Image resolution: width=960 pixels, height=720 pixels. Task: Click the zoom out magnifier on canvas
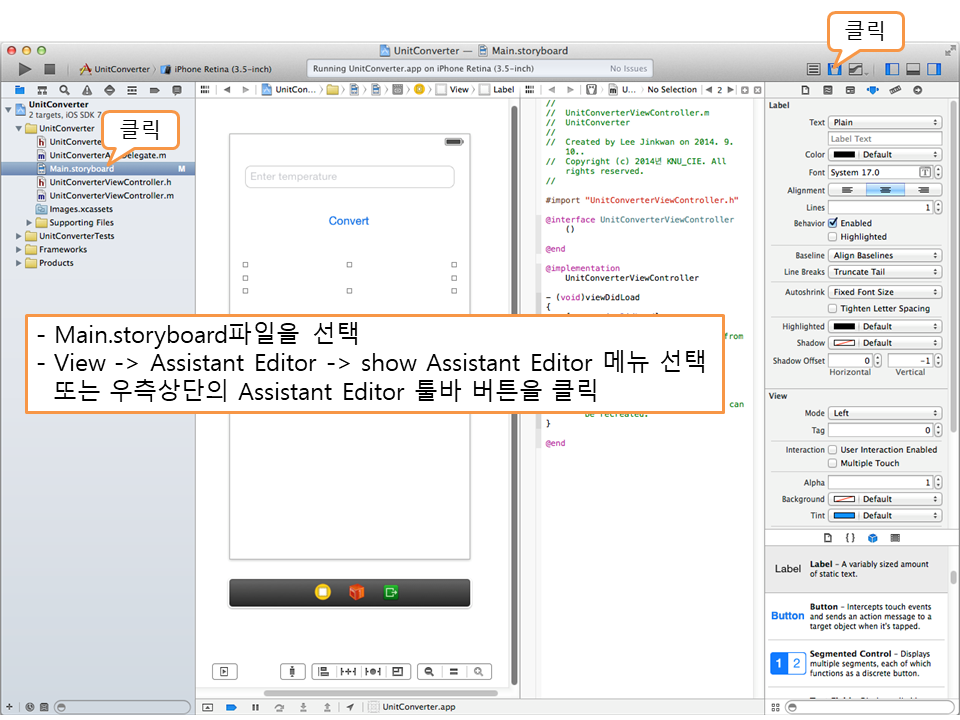pyautogui.click(x=429, y=672)
